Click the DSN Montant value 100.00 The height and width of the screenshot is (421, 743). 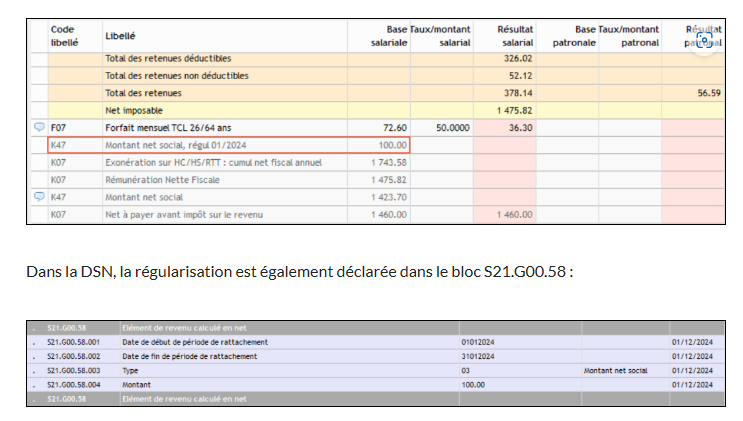click(x=473, y=384)
